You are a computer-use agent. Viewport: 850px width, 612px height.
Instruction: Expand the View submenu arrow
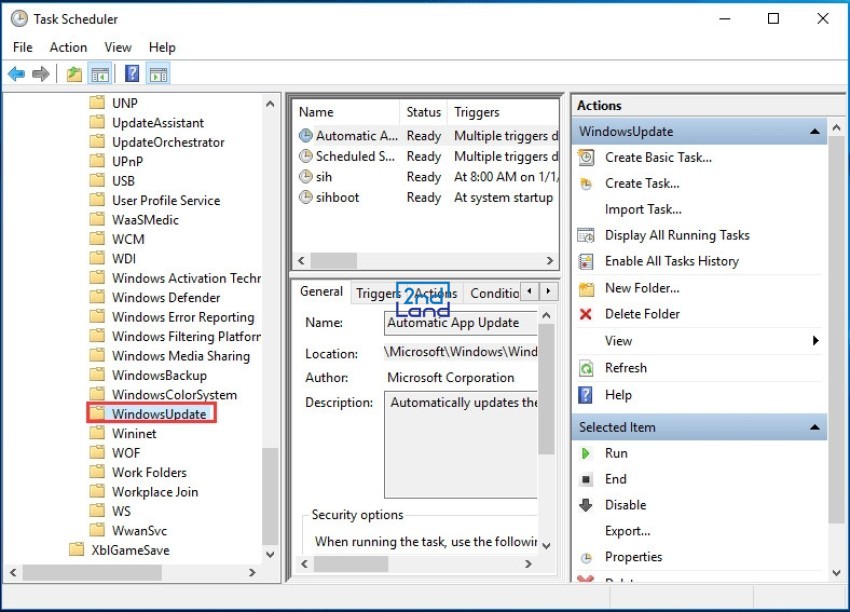click(x=816, y=340)
